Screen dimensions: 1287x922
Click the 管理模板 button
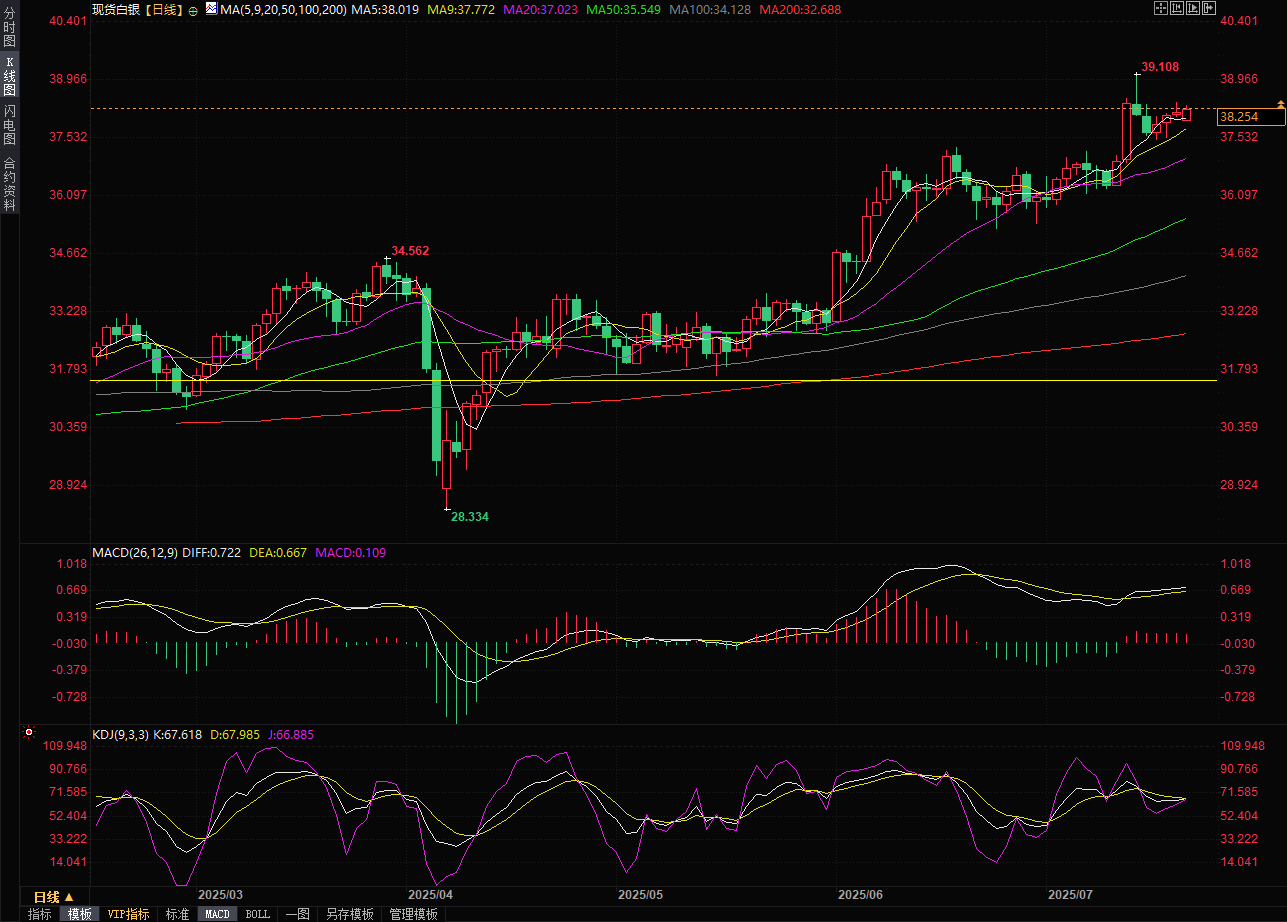point(413,914)
